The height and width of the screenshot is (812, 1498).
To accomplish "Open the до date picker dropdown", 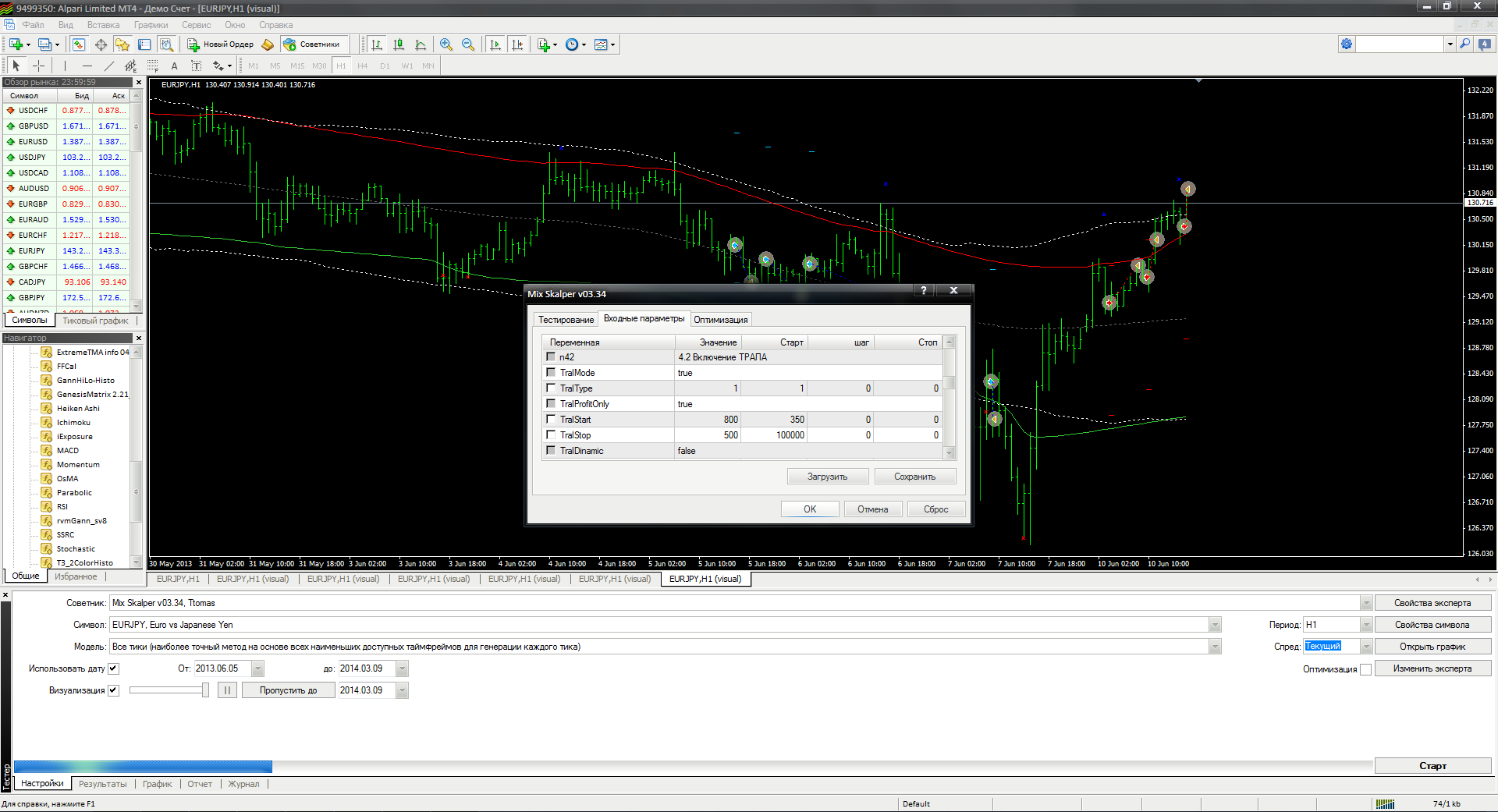I will 402,668.
